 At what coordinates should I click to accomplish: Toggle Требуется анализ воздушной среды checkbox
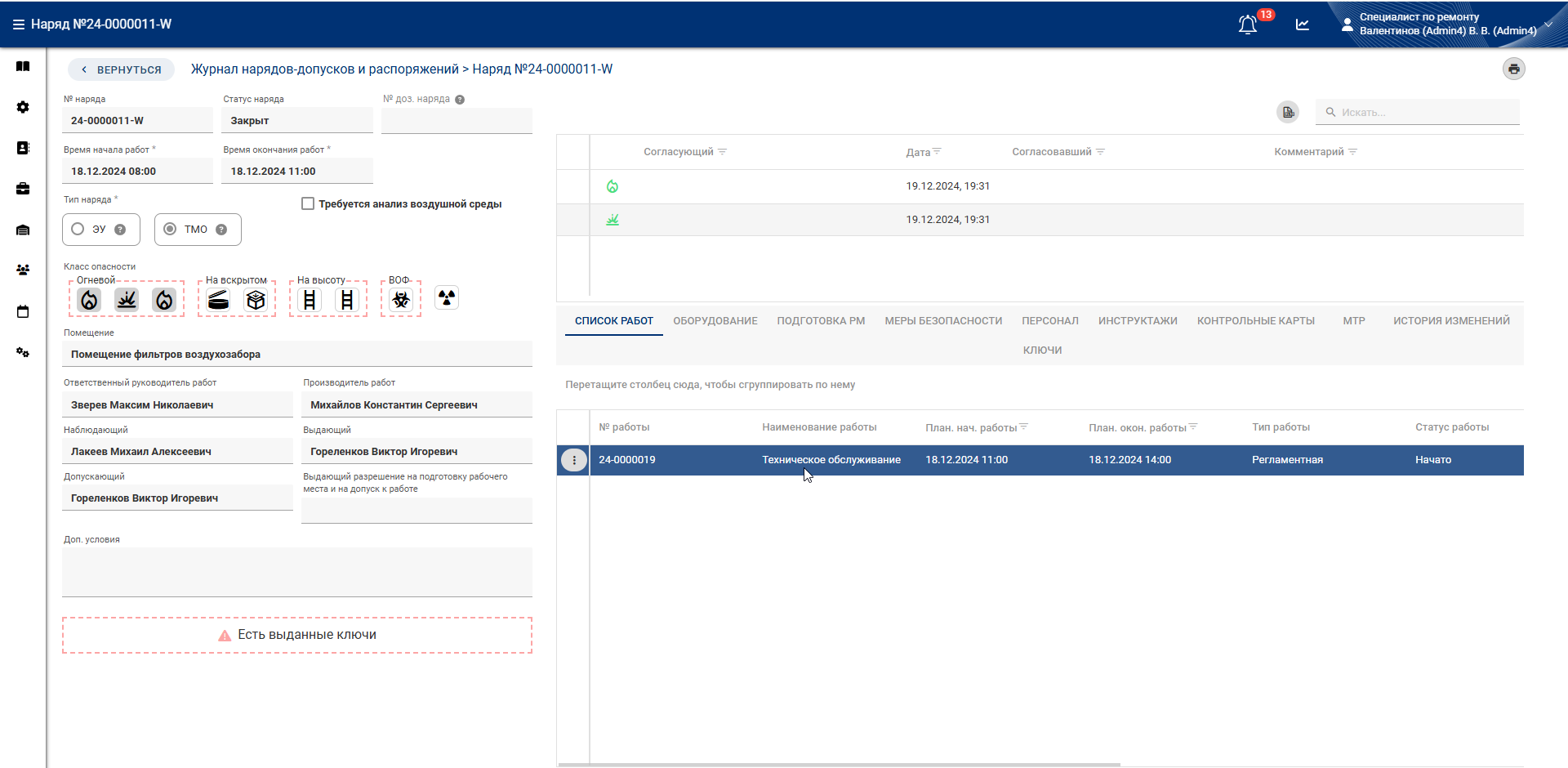[x=308, y=203]
